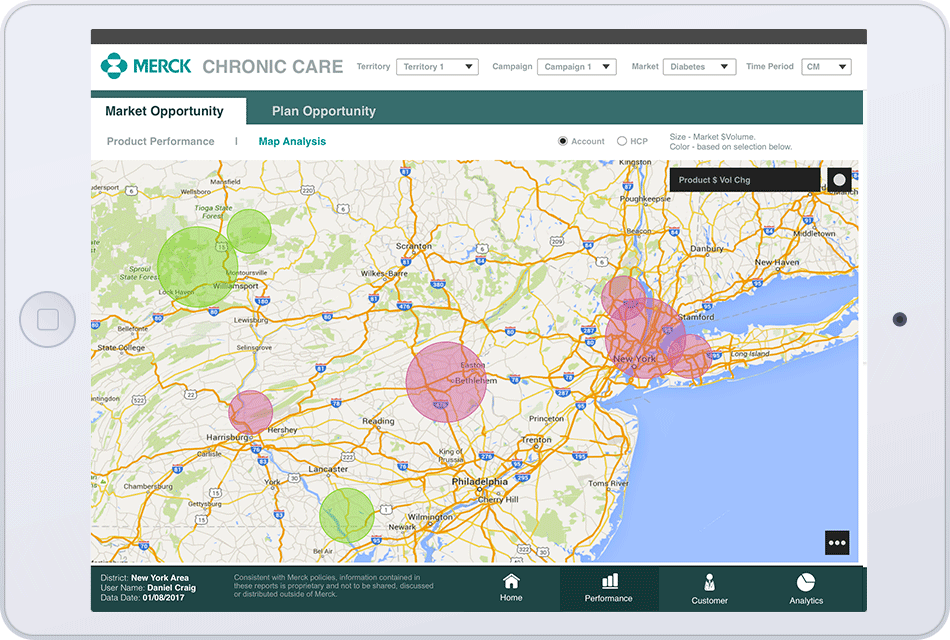Image resolution: width=950 pixels, height=640 pixels.
Task: Select the Account radio button
Action: pyautogui.click(x=563, y=141)
